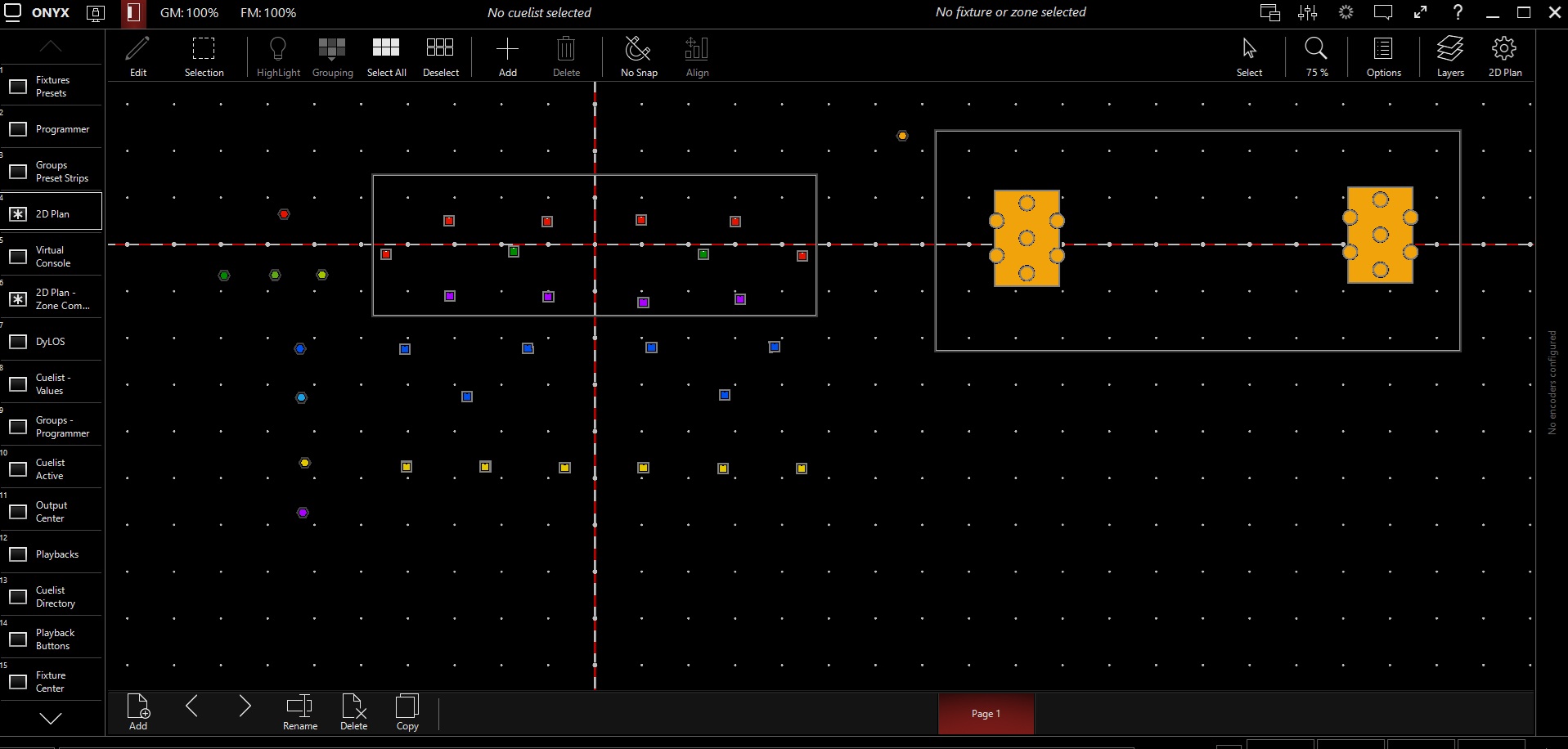The width and height of the screenshot is (1568, 749).
Task: Click the lock icon in title bar
Action: click(96, 13)
